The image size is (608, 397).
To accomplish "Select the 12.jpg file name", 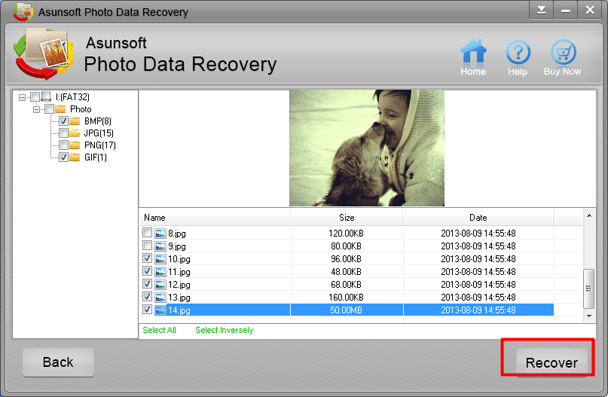I will pos(179,285).
